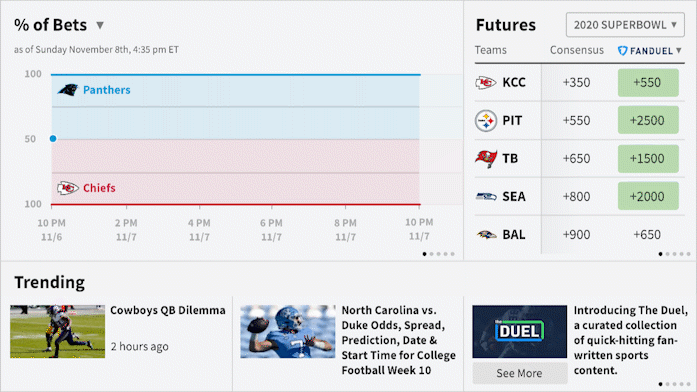The width and height of the screenshot is (697, 392).
Task: Select KCC +550 FanDuel odds
Action: coord(648,83)
